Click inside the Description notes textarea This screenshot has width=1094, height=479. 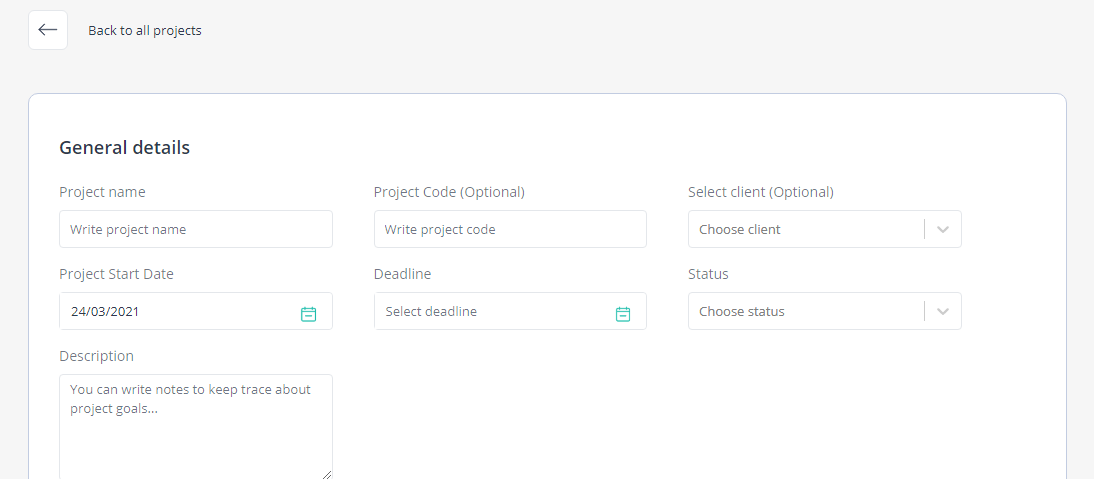pyautogui.click(x=196, y=427)
